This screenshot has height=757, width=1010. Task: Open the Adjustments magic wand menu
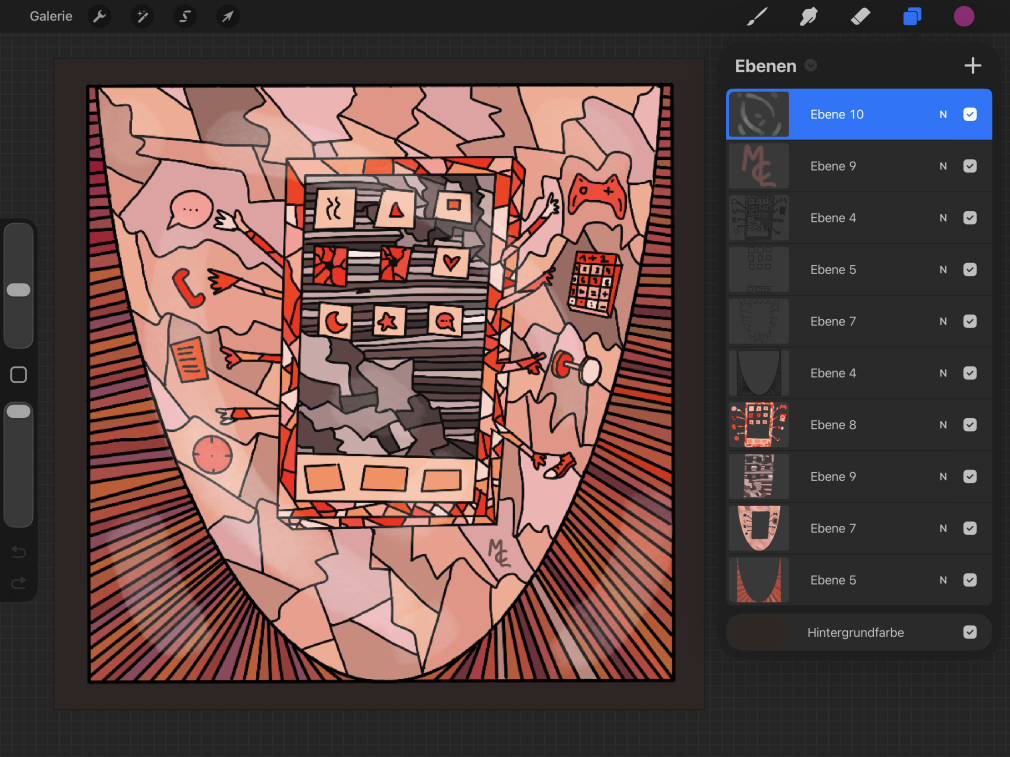[x=142, y=16]
